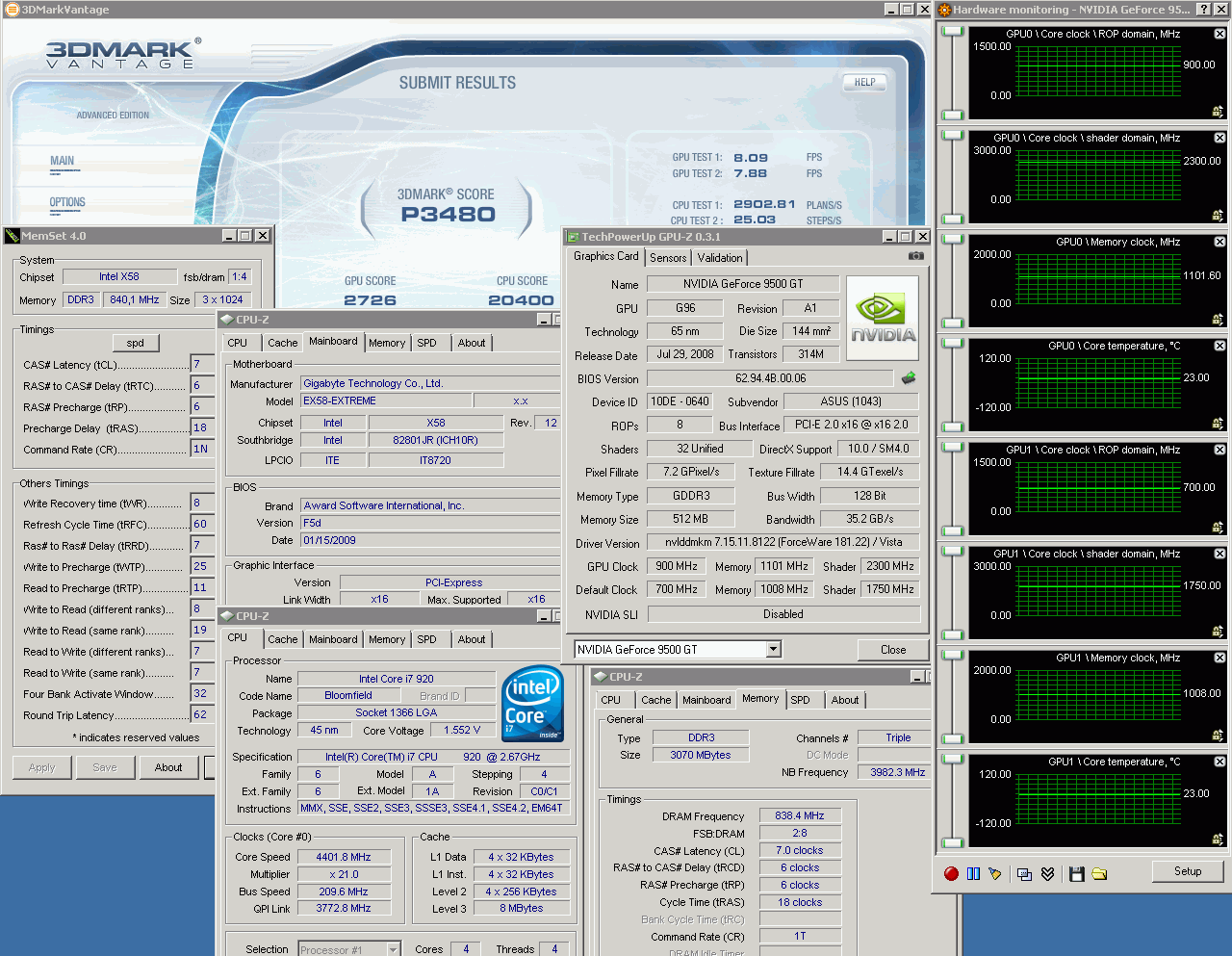The height and width of the screenshot is (956, 1232).
Task: Save GPU BIOS using icon beside BIOS Version
Action: (908, 378)
